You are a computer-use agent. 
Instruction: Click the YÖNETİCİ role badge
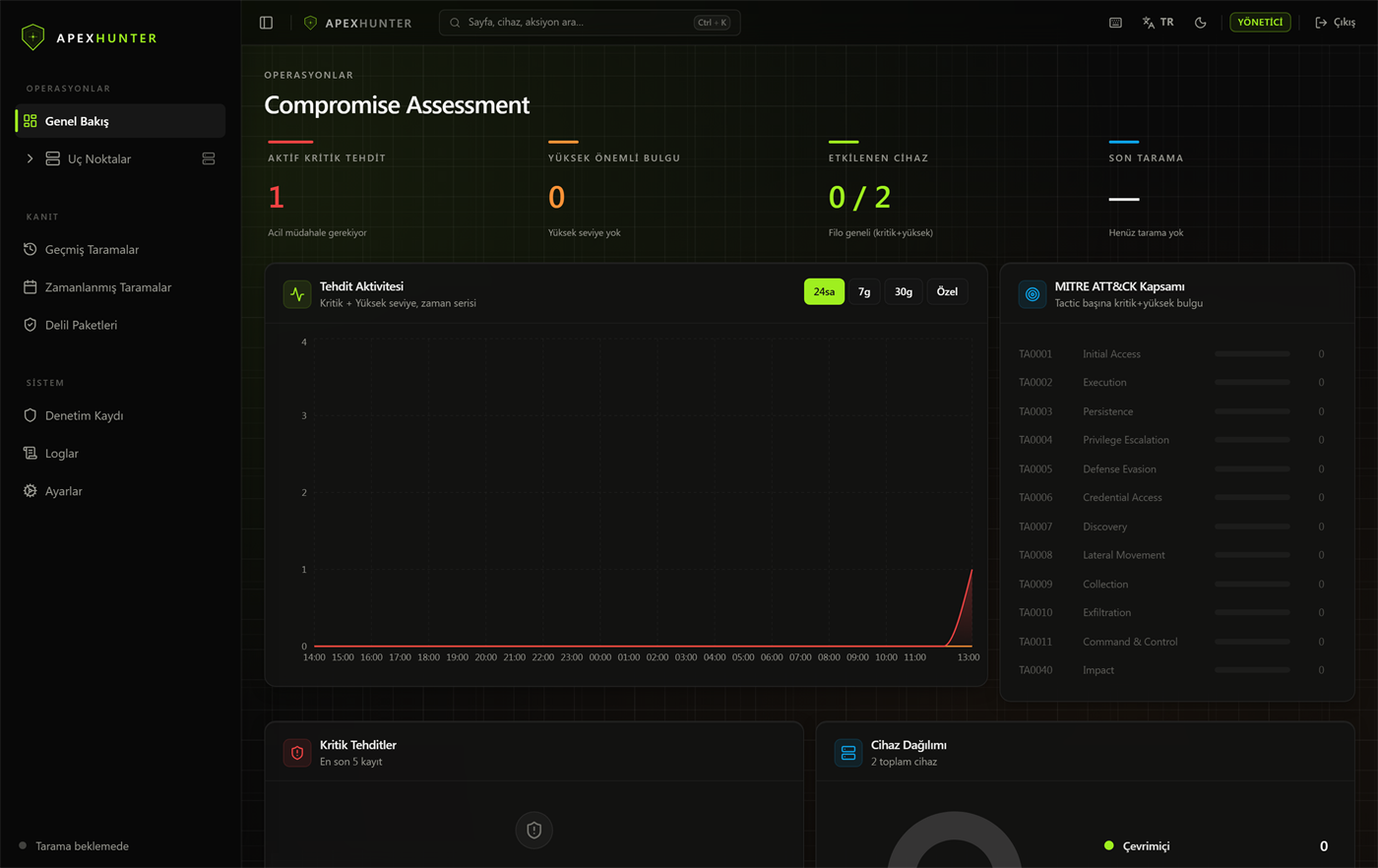point(1260,23)
